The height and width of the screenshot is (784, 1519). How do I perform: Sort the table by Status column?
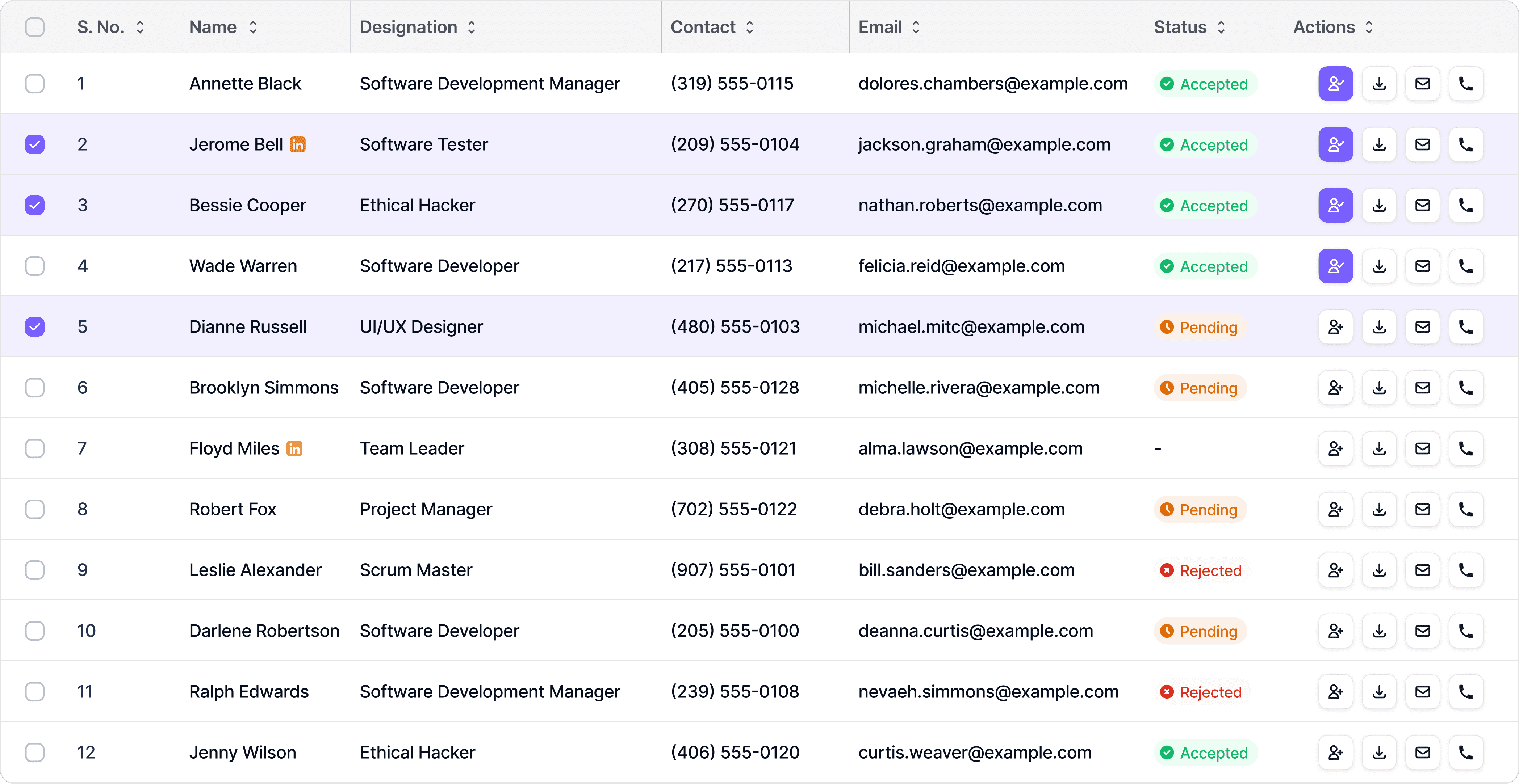pyautogui.click(x=1221, y=27)
